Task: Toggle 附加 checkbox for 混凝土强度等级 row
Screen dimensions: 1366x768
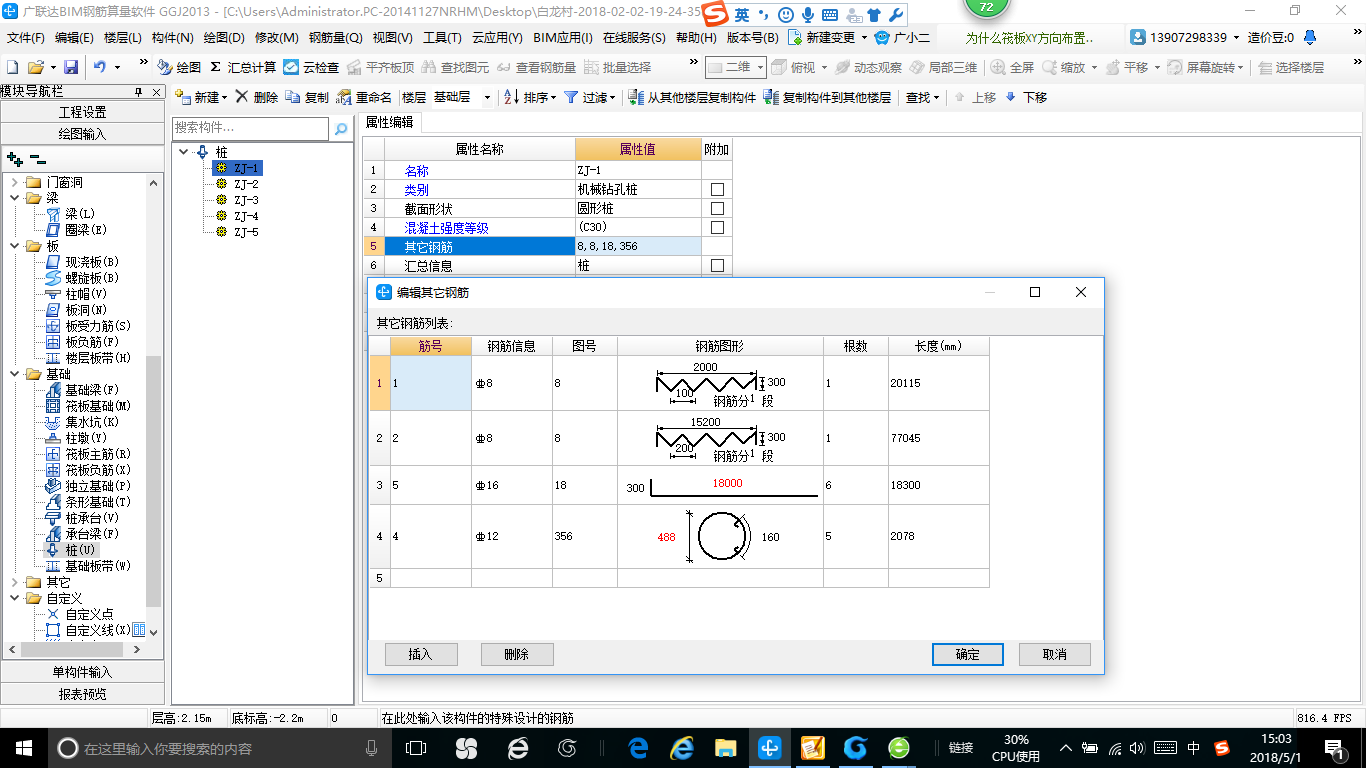Action: (717, 227)
